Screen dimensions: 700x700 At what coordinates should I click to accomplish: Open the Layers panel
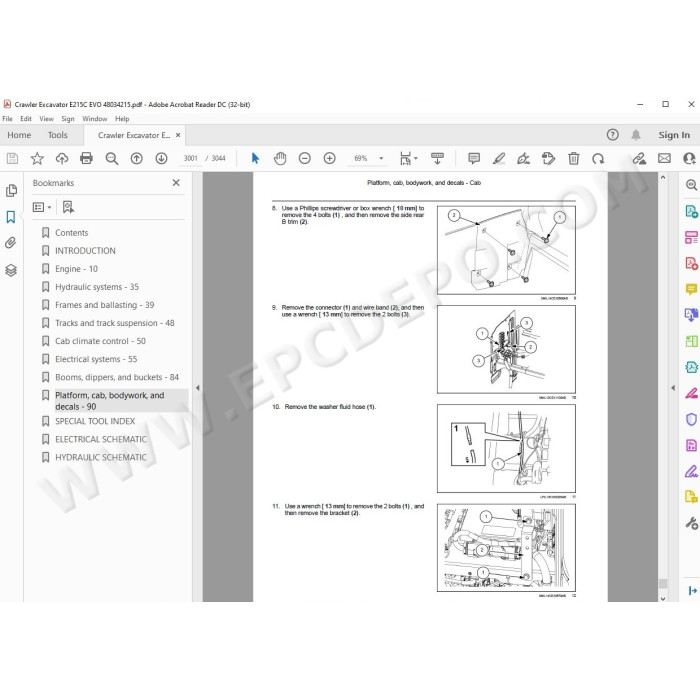[11, 270]
